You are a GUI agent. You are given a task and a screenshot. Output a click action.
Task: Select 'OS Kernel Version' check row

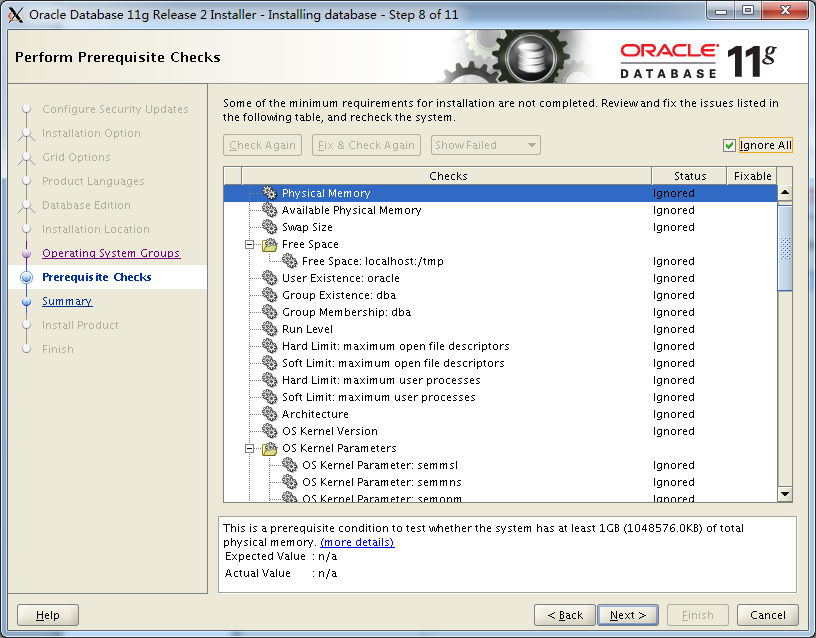(500, 431)
